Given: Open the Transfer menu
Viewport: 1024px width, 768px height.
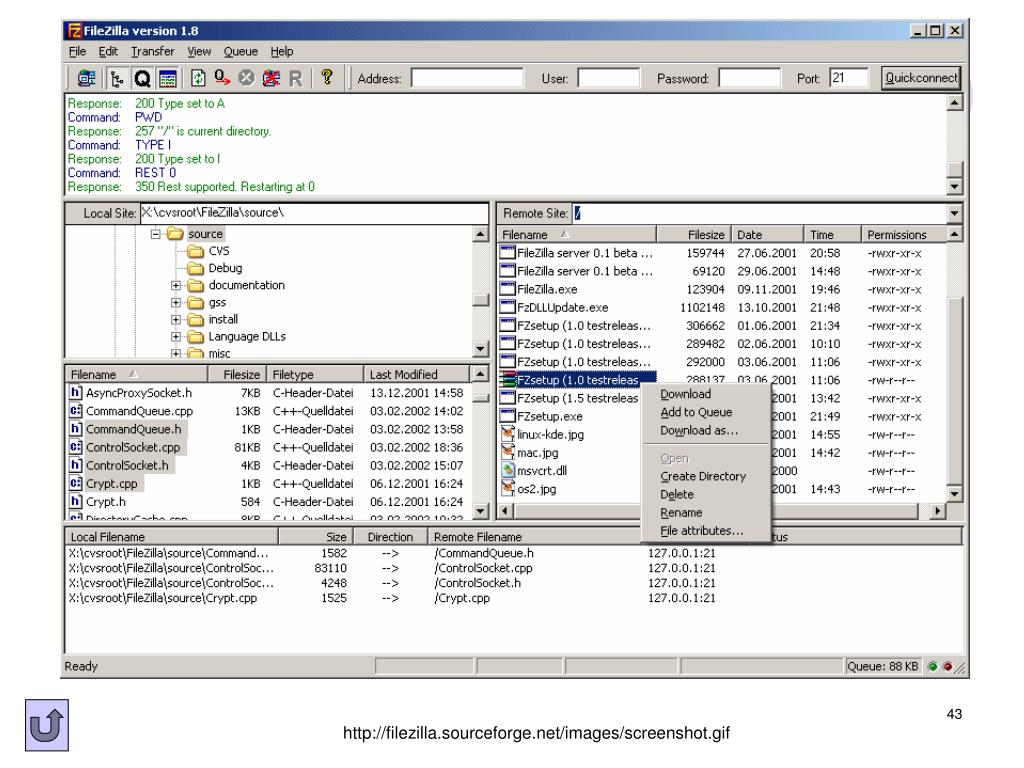Looking at the screenshot, I should coord(152,51).
